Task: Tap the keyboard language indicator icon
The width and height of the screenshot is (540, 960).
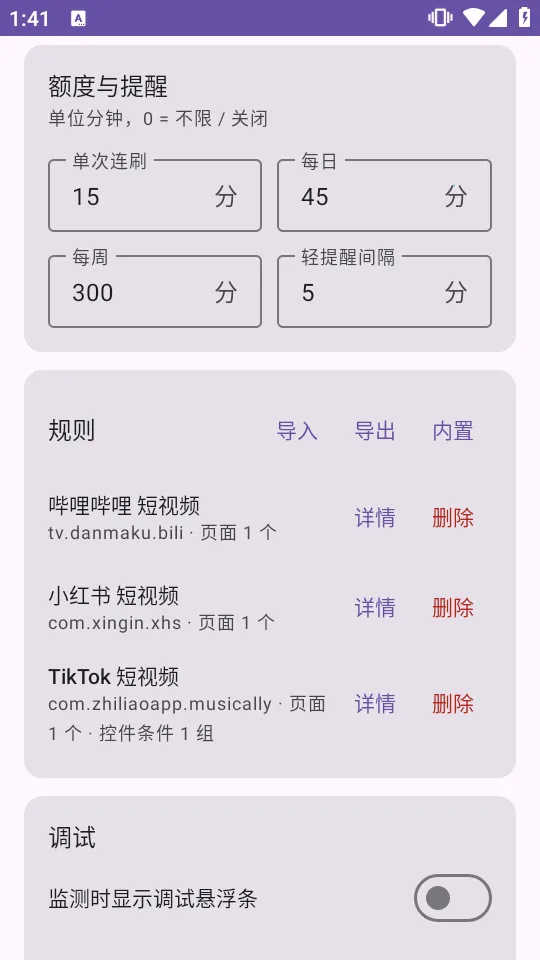Action: tap(78, 18)
